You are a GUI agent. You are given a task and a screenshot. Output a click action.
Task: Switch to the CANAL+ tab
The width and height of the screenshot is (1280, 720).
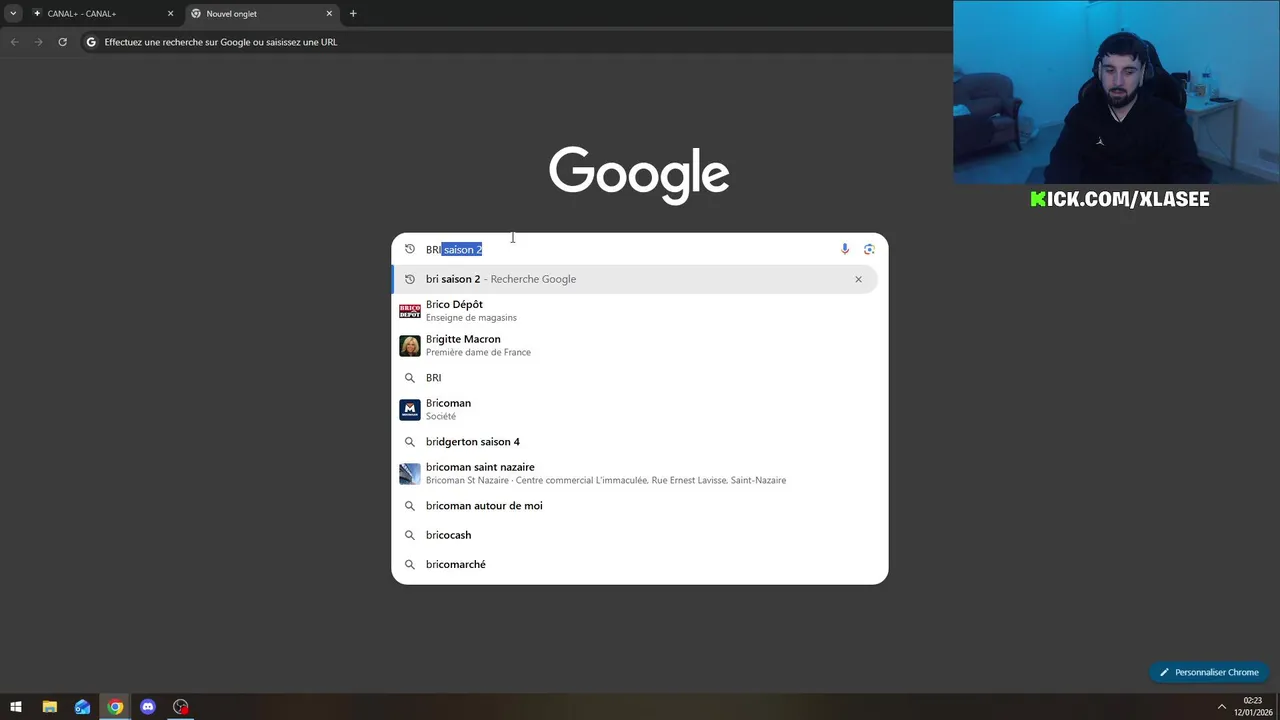tap(103, 14)
